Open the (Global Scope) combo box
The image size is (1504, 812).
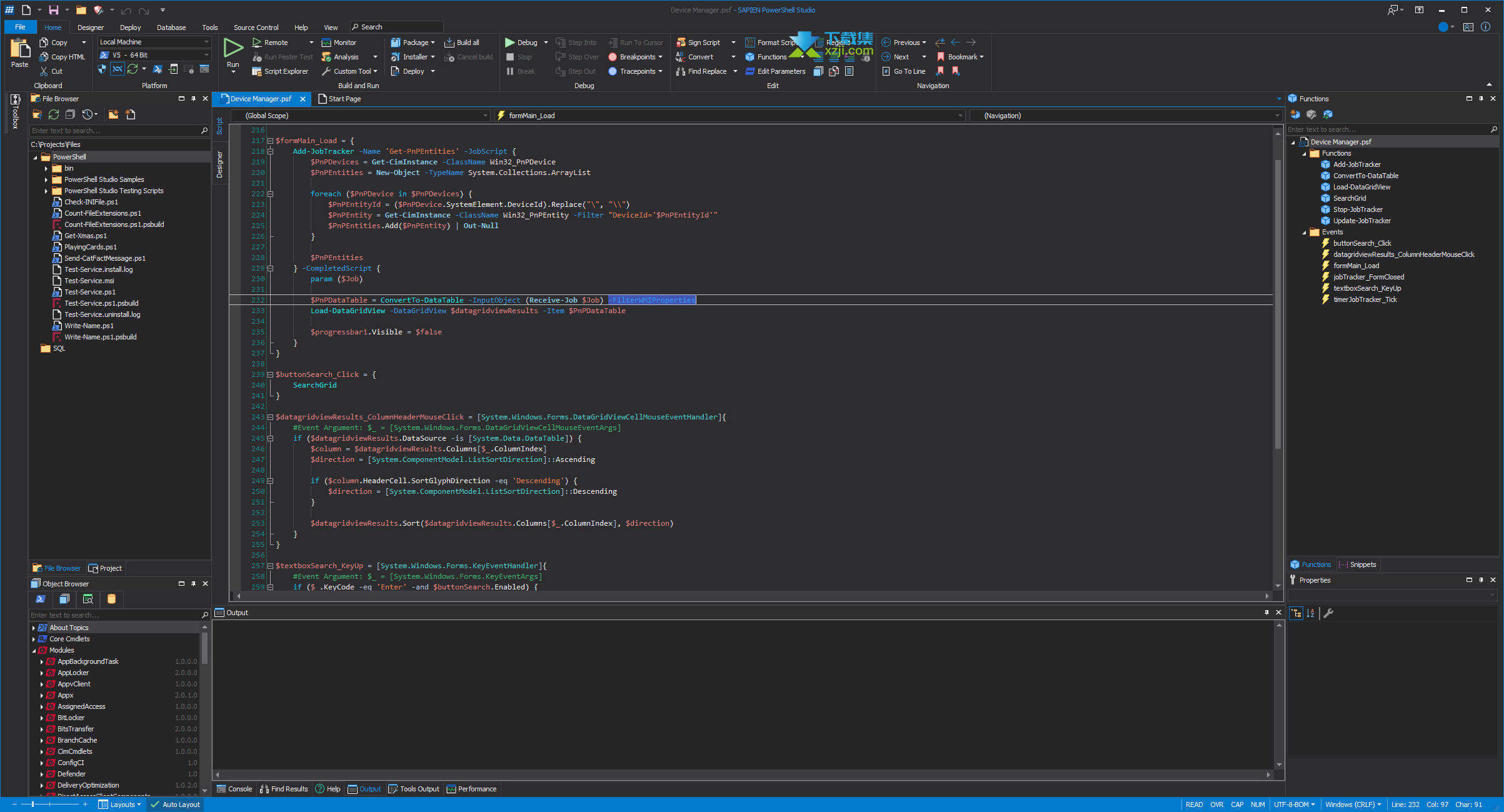[x=361, y=116]
